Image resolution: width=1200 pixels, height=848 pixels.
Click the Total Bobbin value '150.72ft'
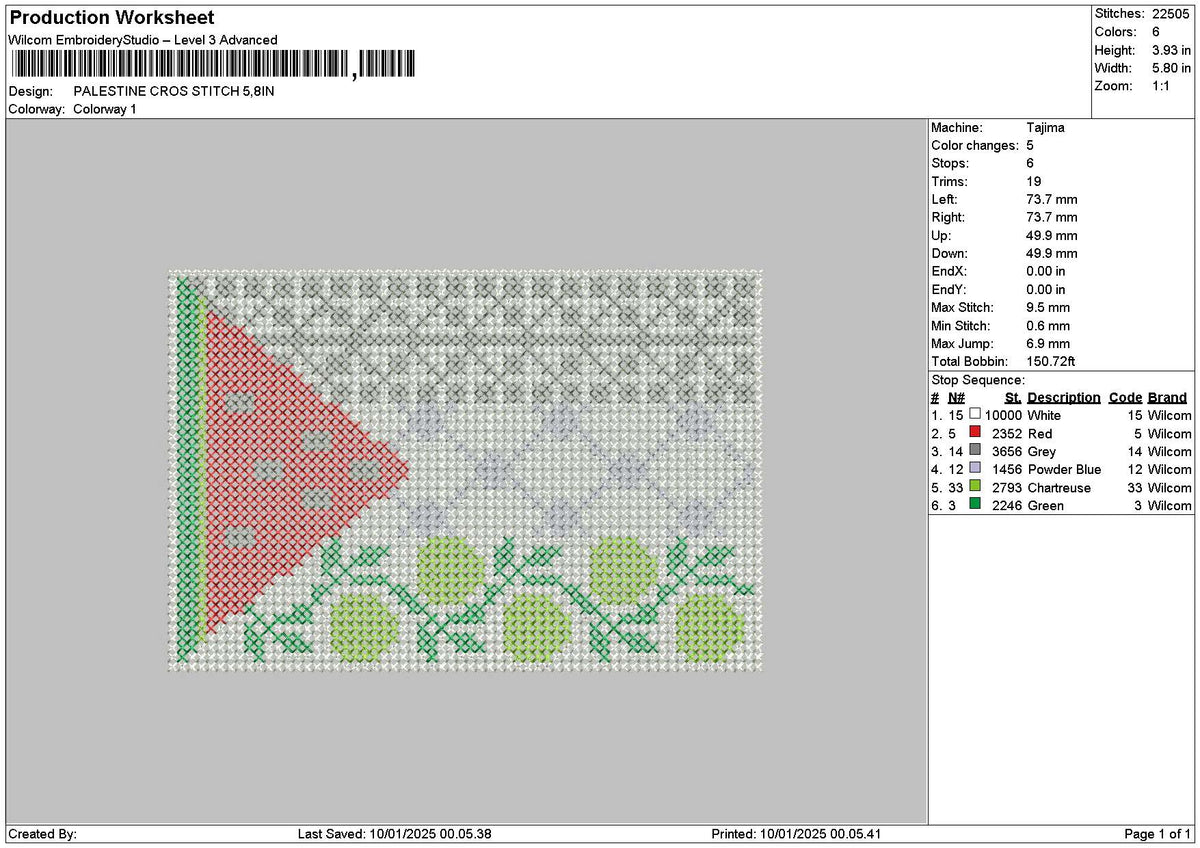pos(1051,362)
